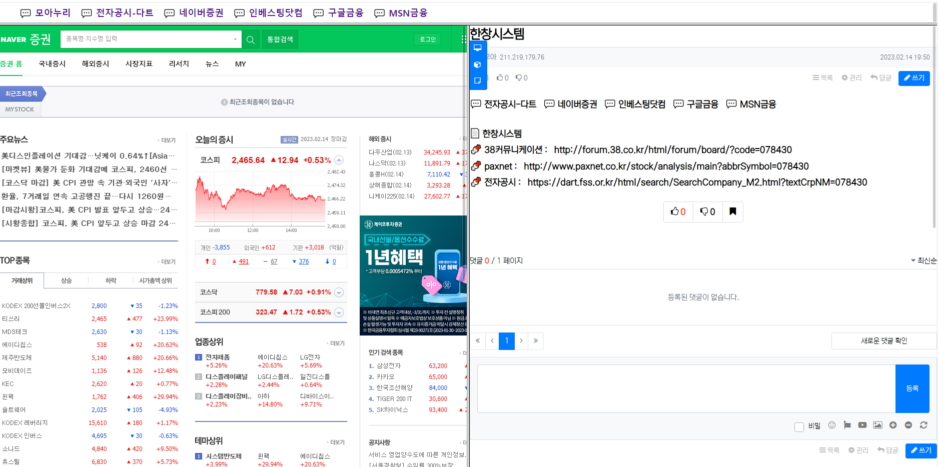Go to previous comment page arrow

[492, 341]
